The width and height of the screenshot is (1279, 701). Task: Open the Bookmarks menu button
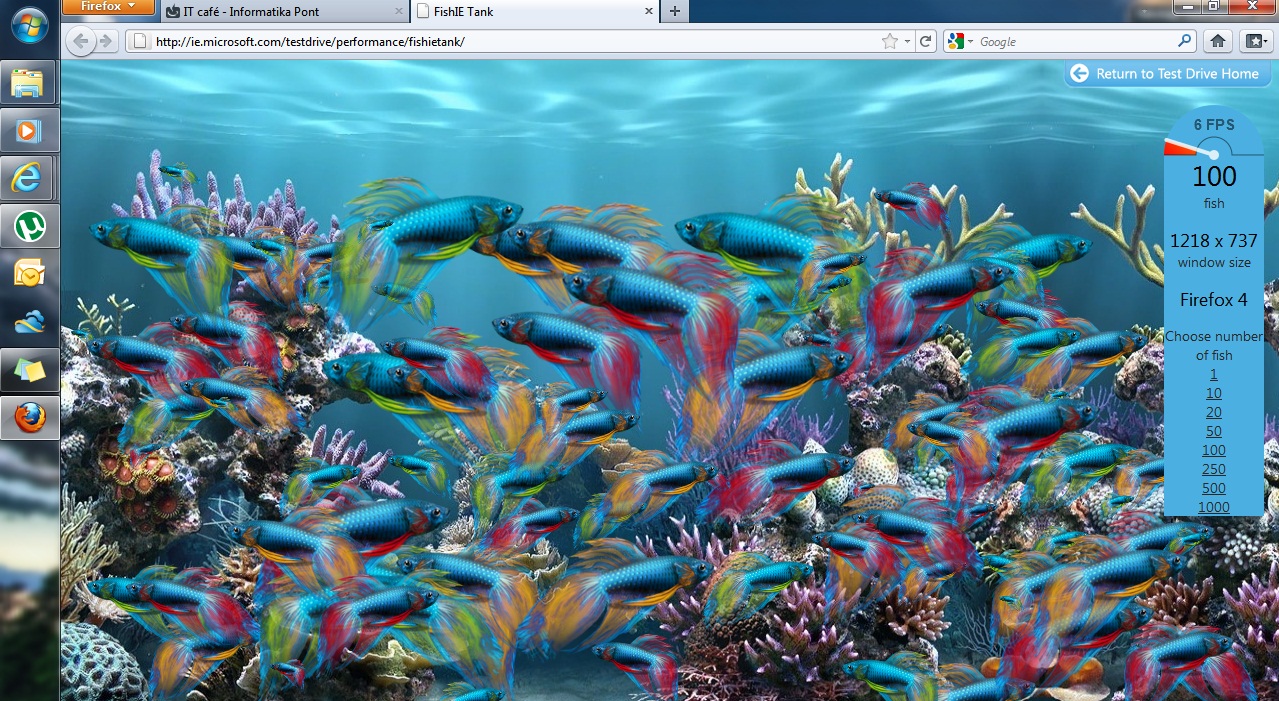point(1255,41)
